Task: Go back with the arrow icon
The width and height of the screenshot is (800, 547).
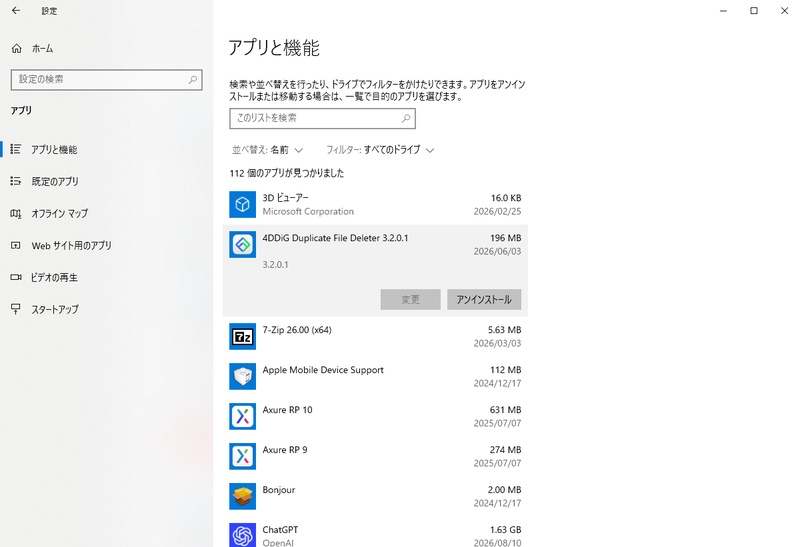Action: point(16,10)
